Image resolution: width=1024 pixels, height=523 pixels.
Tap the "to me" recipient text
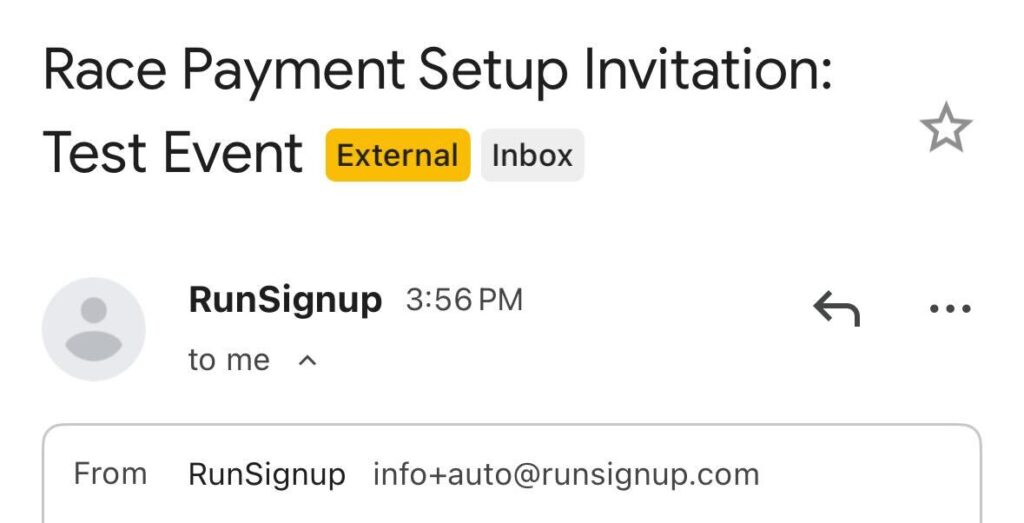click(x=229, y=360)
